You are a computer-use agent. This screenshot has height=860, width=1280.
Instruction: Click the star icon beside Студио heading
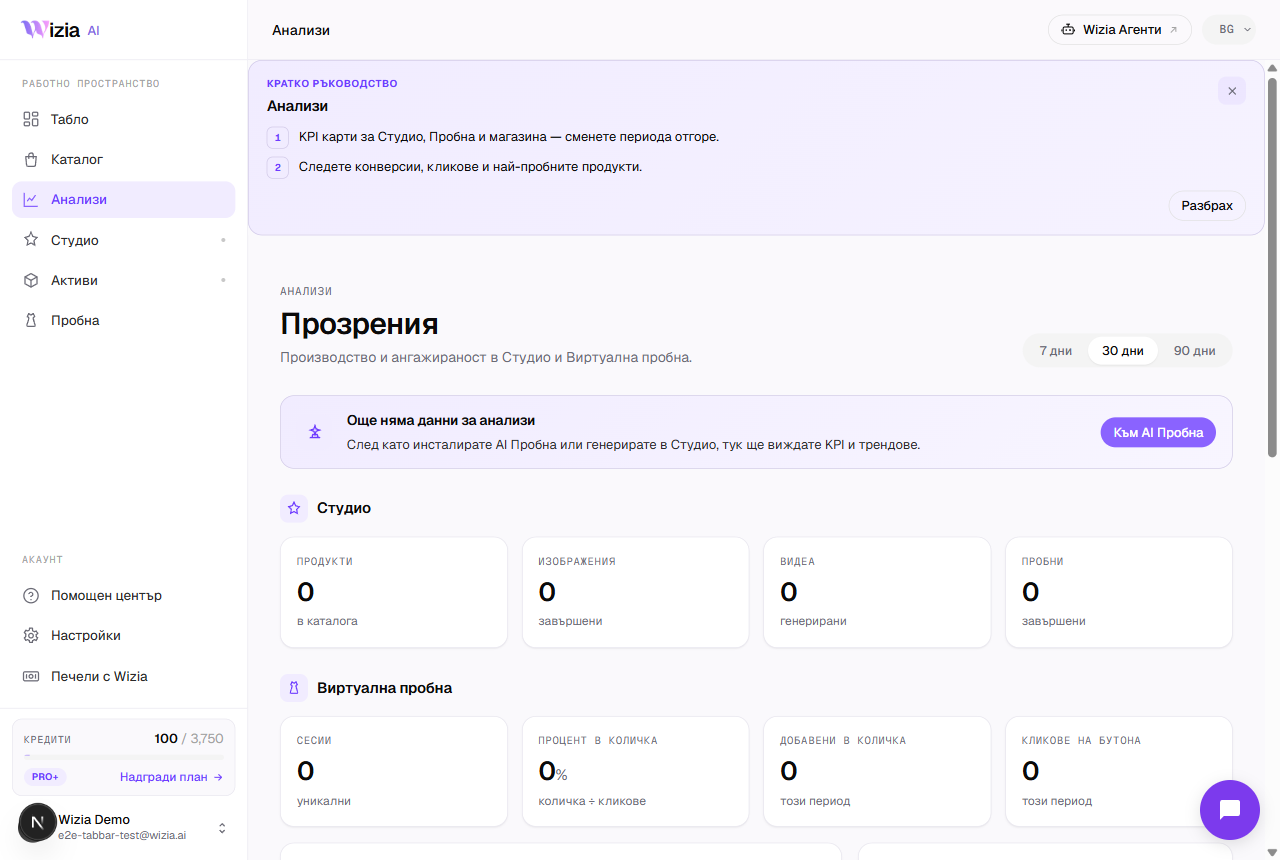pyautogui.click(x=294, y=508)
